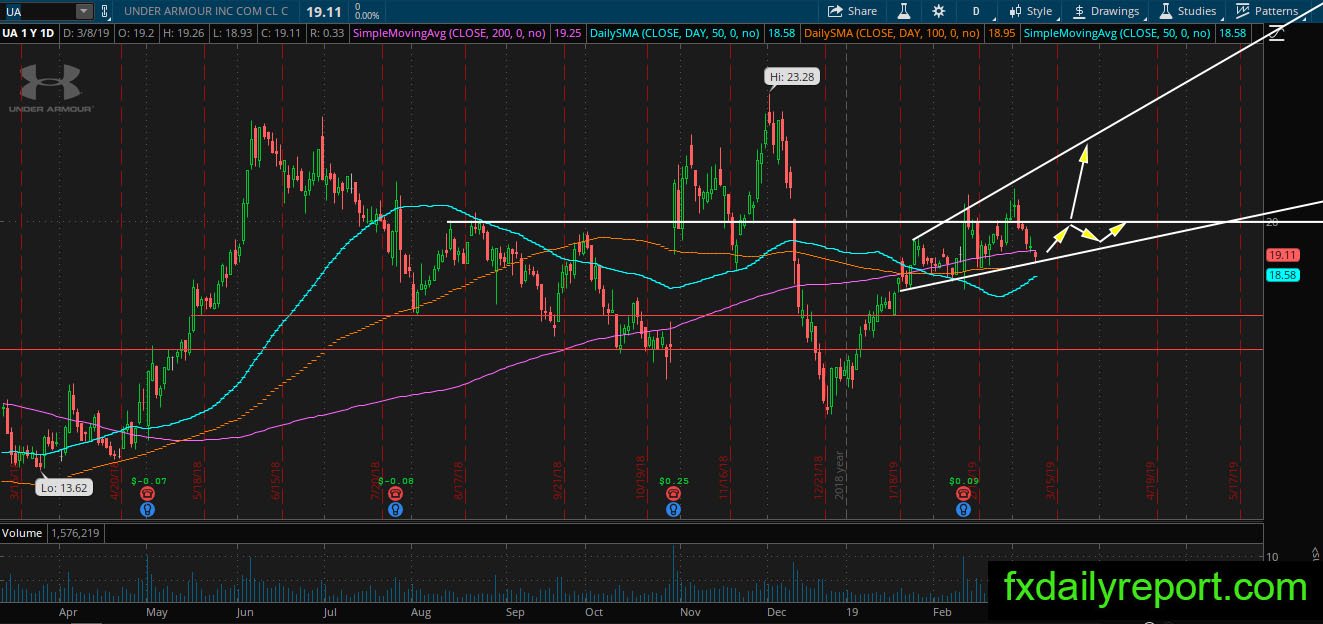Click the 18.58 moving average axis tag
Screen dimensions: 1323x624
[x=1282, y=274]
